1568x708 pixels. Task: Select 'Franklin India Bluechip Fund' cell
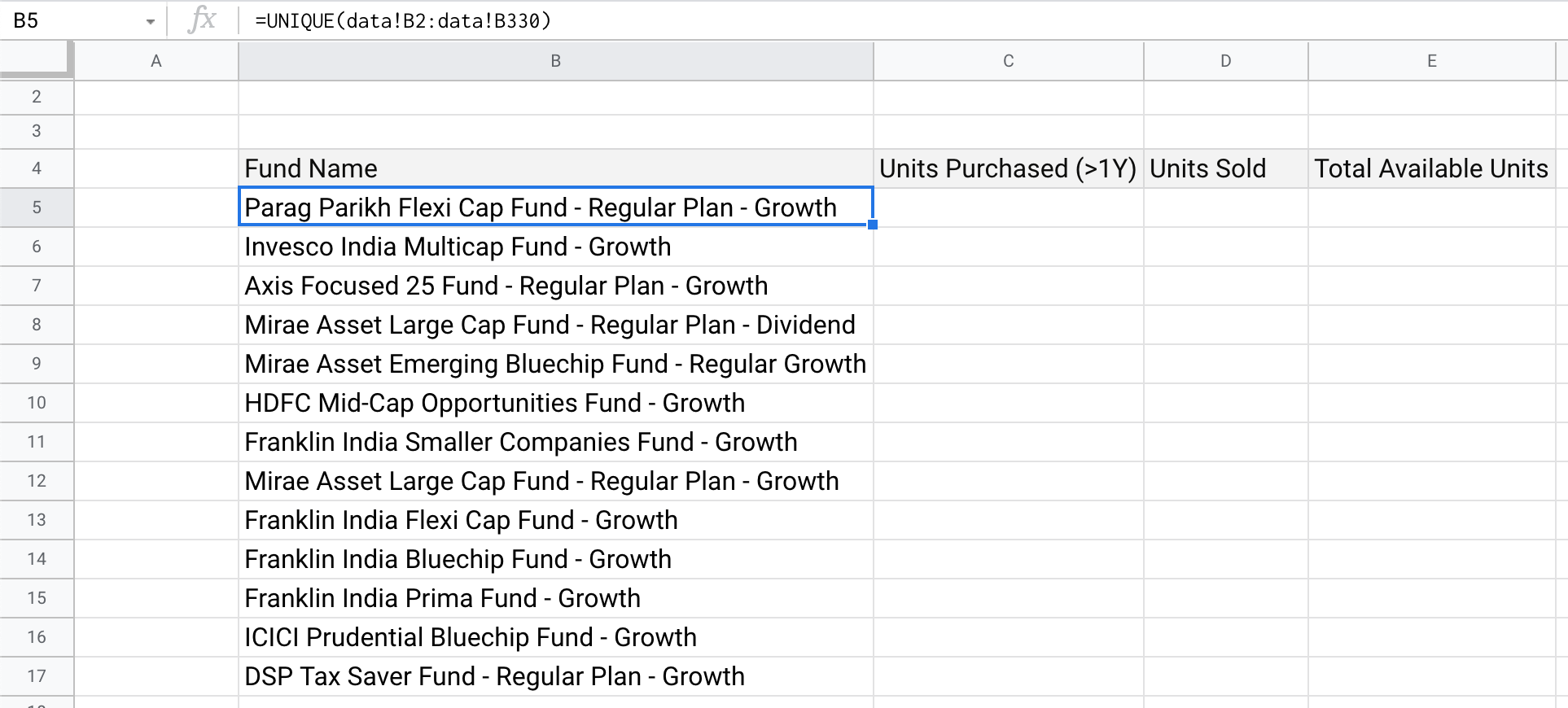tap(556, 559)
